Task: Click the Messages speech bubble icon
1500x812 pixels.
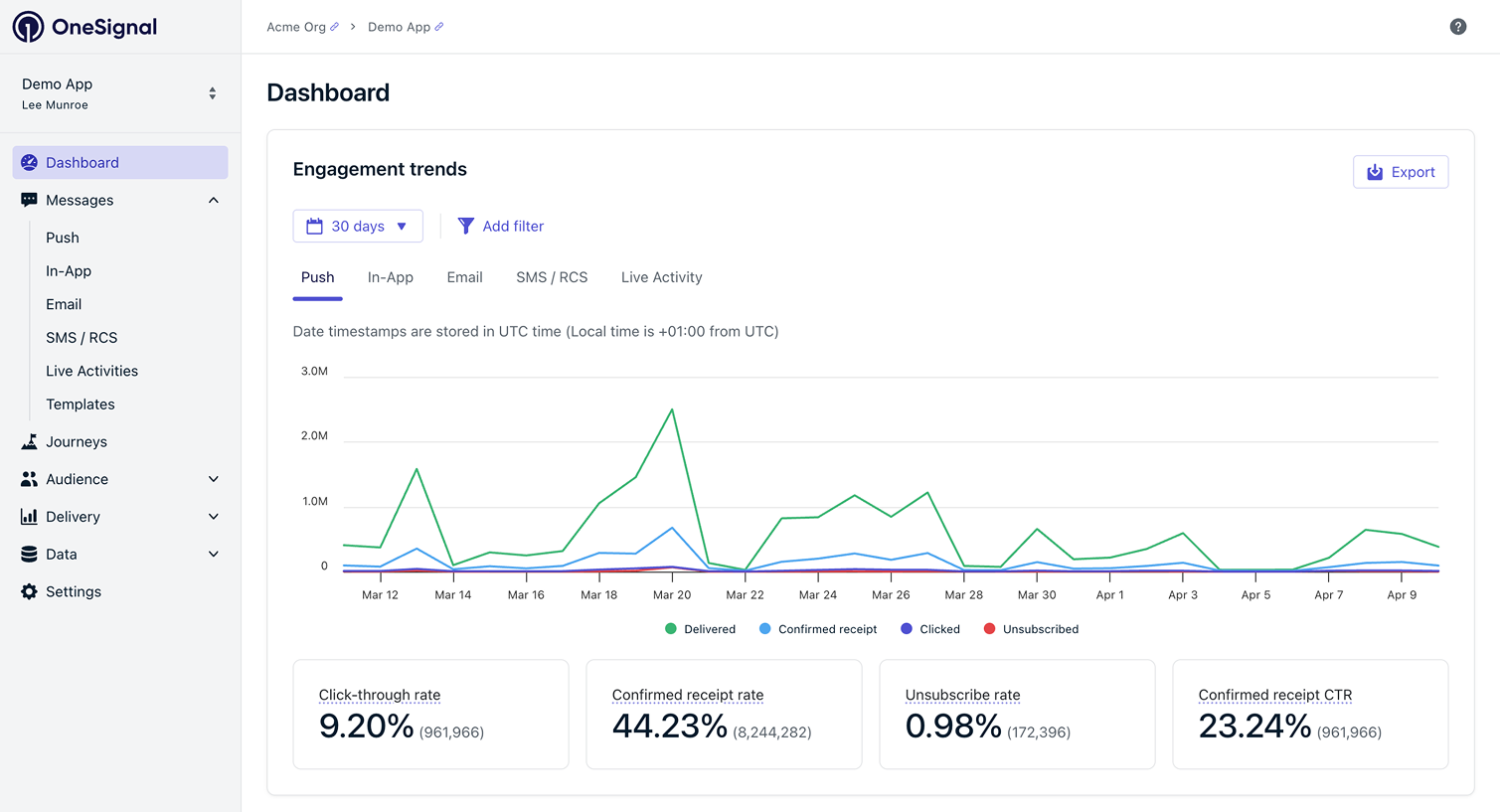Action: click(29, 200)
